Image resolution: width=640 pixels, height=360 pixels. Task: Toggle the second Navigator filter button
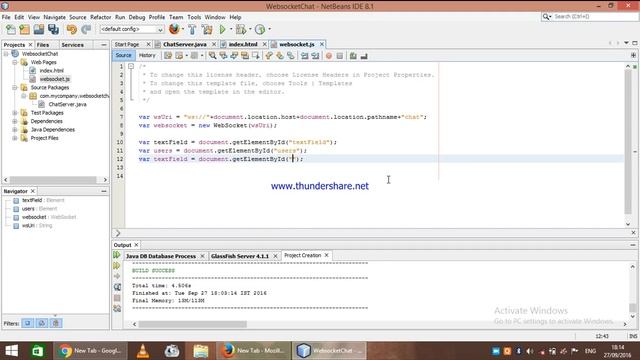point(42,323)
